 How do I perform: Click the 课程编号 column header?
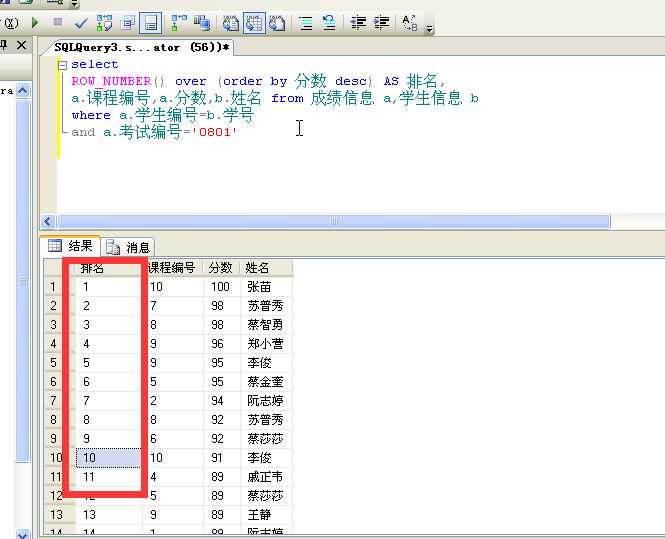(172, 268)
